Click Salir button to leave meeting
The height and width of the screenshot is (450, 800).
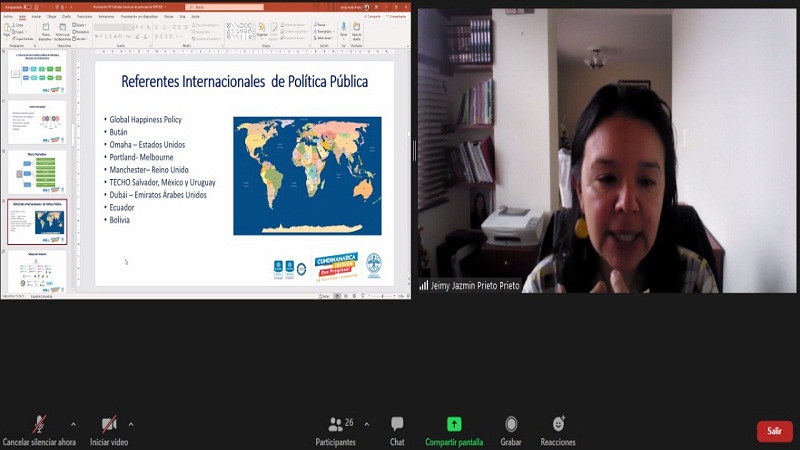774,431
